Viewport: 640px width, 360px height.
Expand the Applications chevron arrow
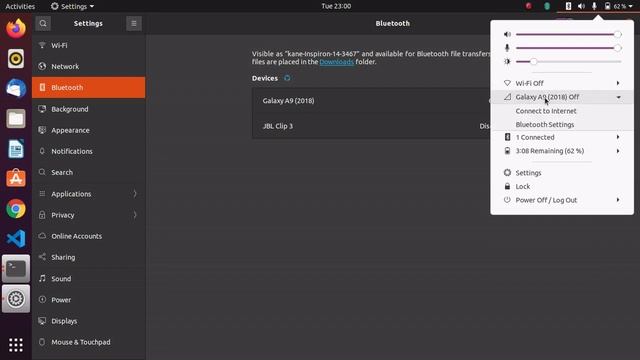[x=135, y=194]
